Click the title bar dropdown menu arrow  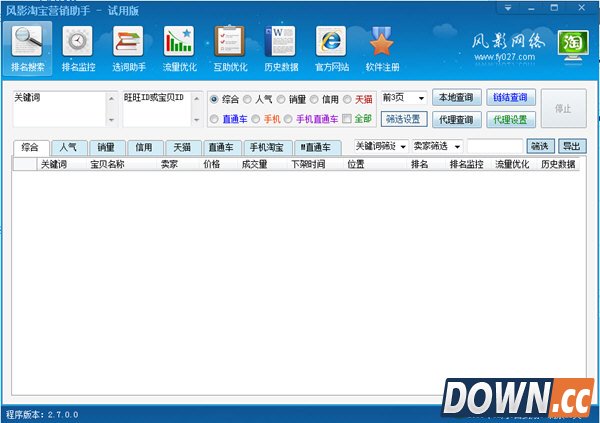click(x=508, y=8)
